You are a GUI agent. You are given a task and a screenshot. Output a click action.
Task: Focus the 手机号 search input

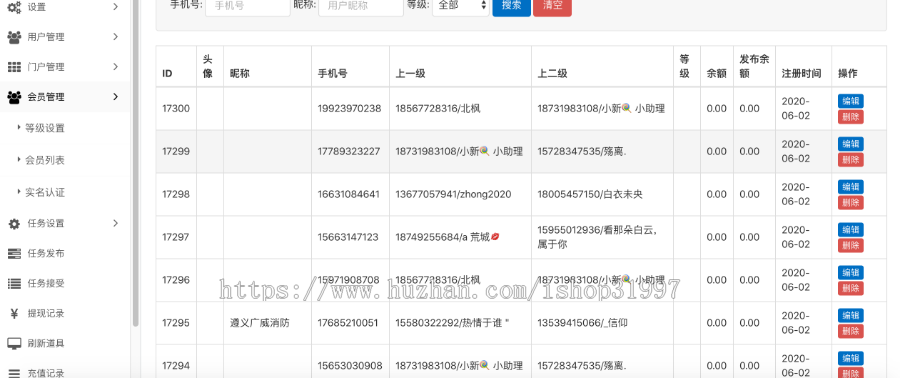(248, 6)
